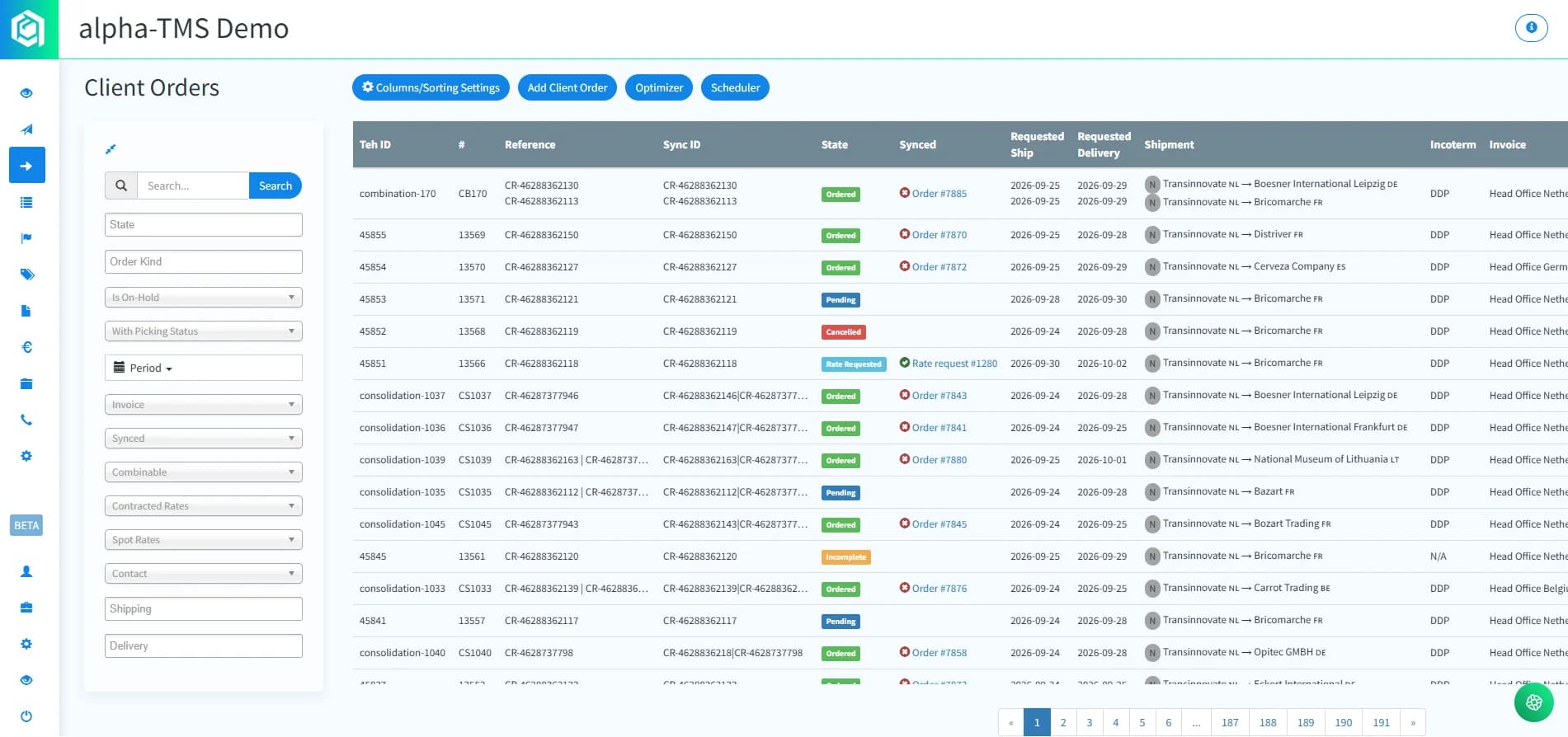Expand the Is On-Hold dropdown
This screenshot has width=1568, height=737.
[x=204, y=298]
